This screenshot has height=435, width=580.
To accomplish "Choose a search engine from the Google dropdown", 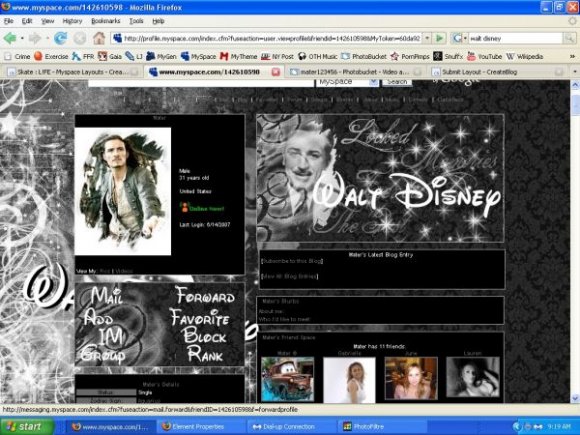I will pos(459,38).
